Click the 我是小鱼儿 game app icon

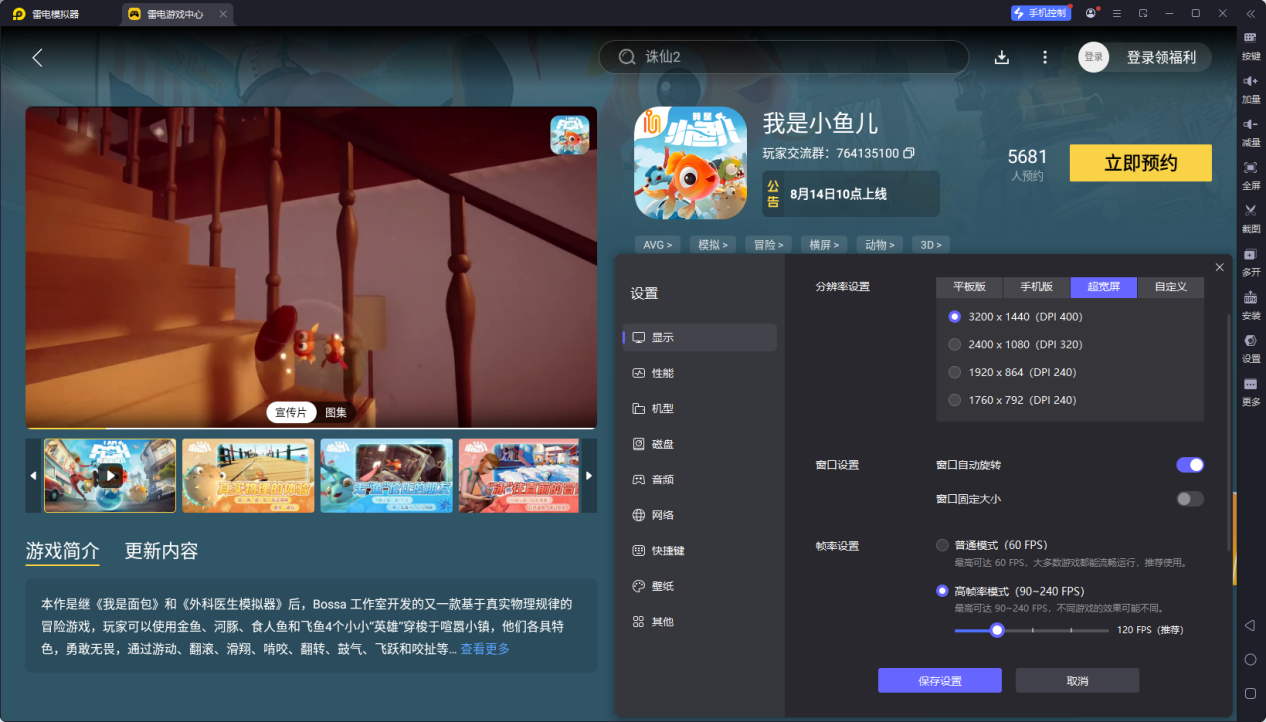coord(691,163)
